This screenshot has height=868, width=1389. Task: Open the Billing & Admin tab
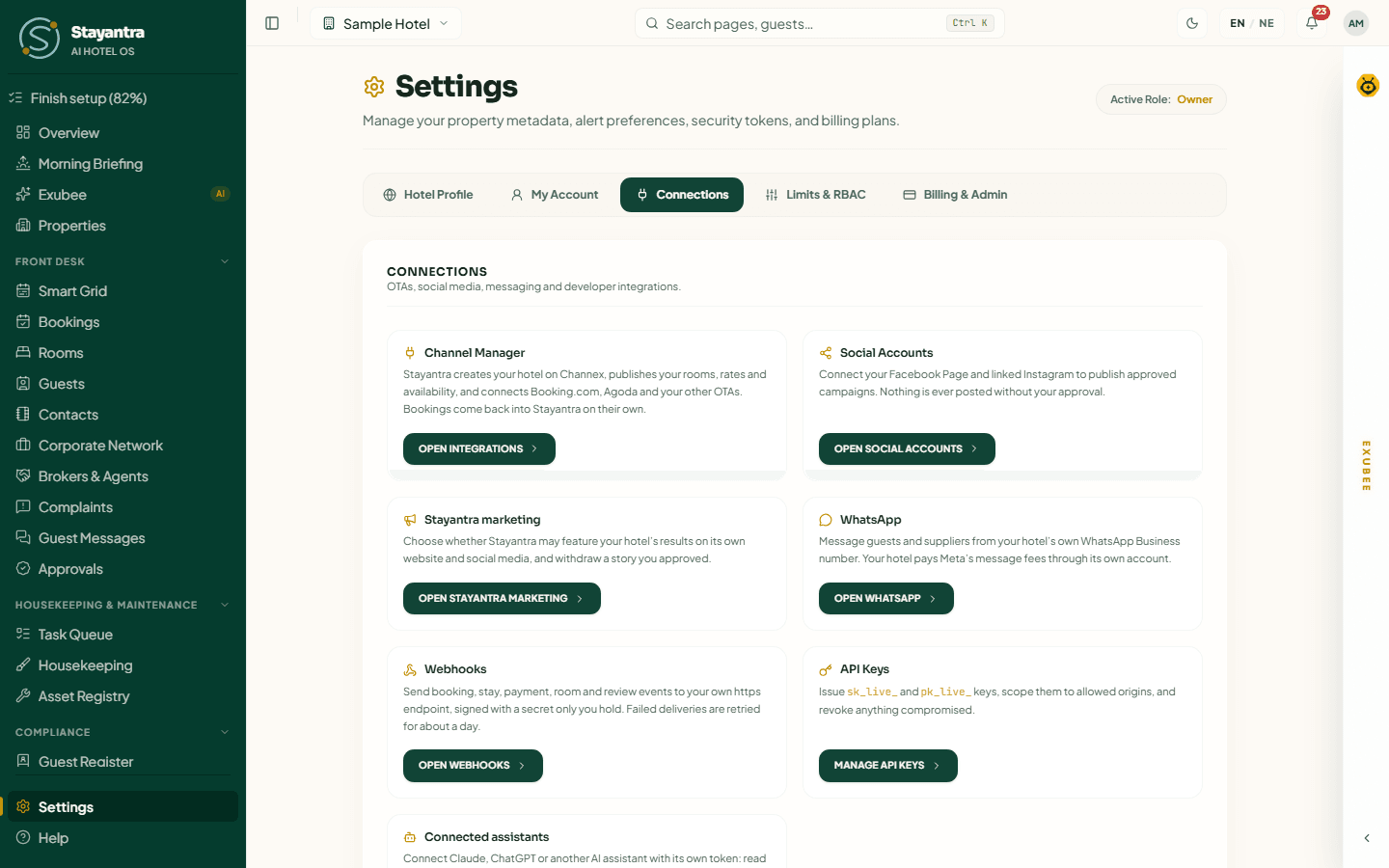(x=955, y=195)
